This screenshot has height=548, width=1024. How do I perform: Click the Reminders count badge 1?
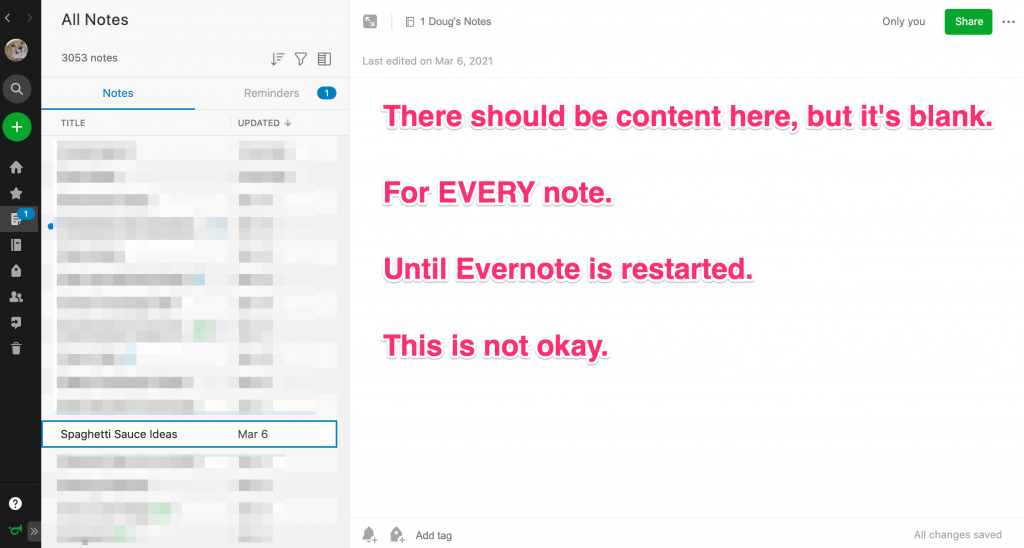[327, 93]
